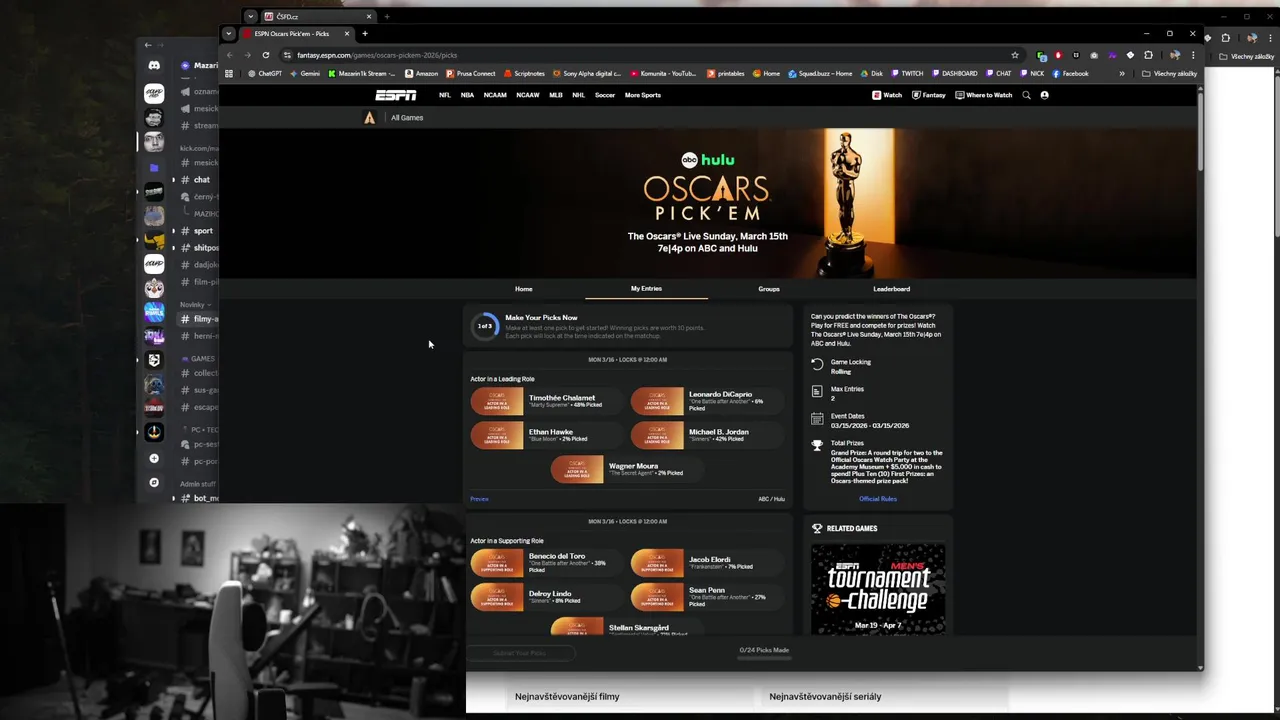
Task: Open the Chrome extensions puzzle icon
Action: point(1148,55)
